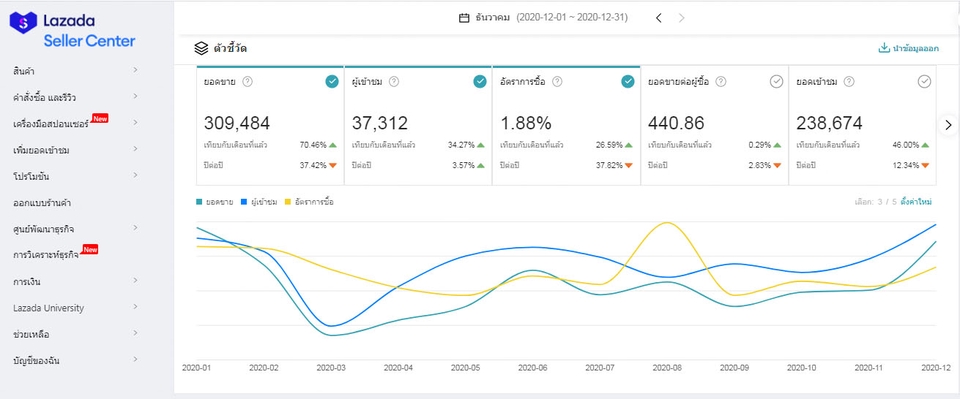Go to previous month arrow
This screenshot has height=399, width=960.
(x=659, y=18)
